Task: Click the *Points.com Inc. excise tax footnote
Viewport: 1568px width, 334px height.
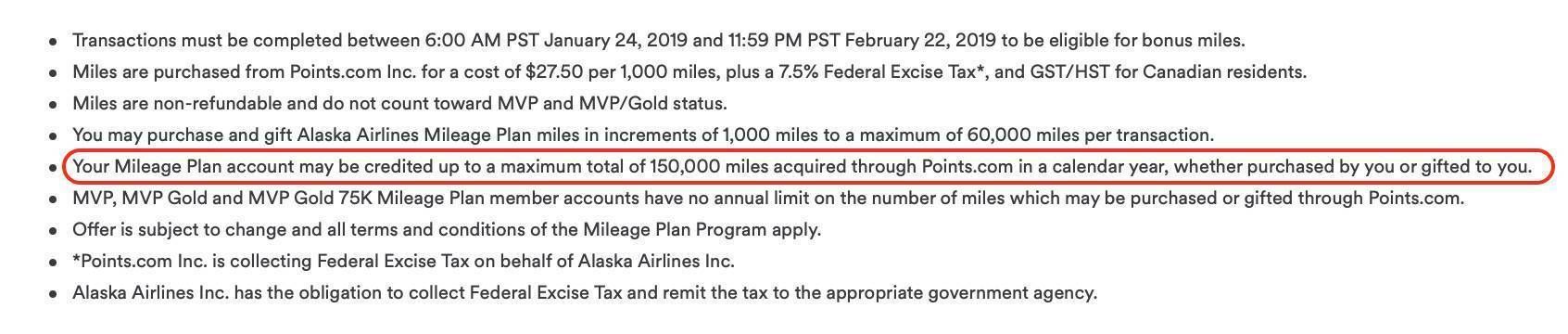Action: [403, 262]
